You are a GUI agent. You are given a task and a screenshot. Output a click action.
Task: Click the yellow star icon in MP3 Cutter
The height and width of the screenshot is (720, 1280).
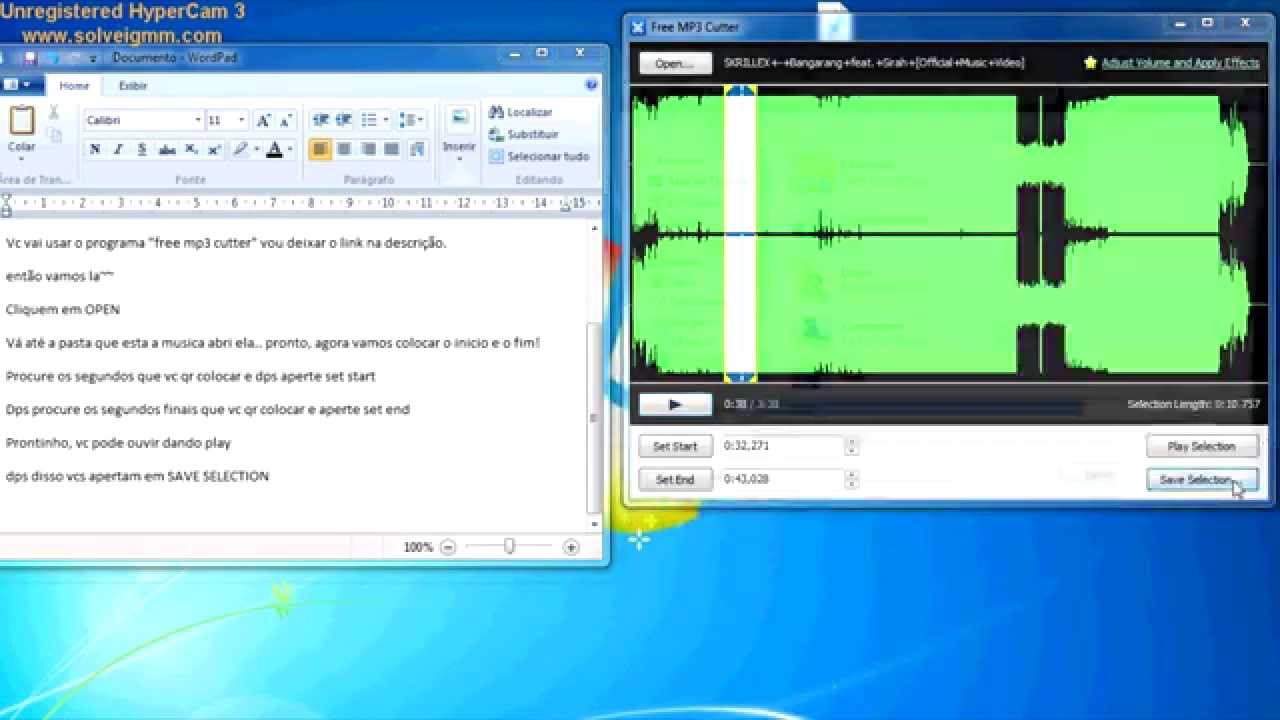[1090, 62]
